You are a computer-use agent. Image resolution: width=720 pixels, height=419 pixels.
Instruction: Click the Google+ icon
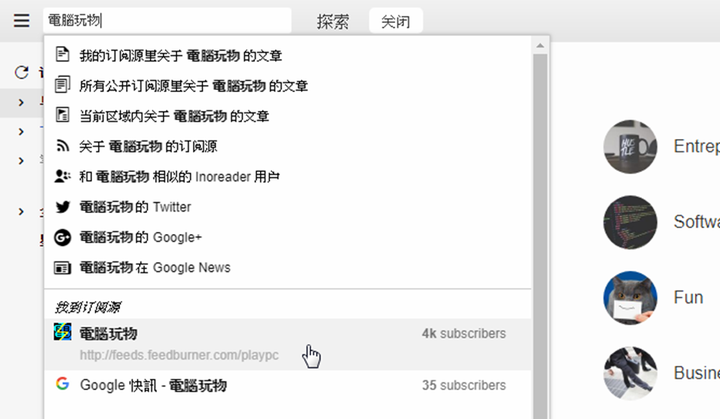coord(62,237)
